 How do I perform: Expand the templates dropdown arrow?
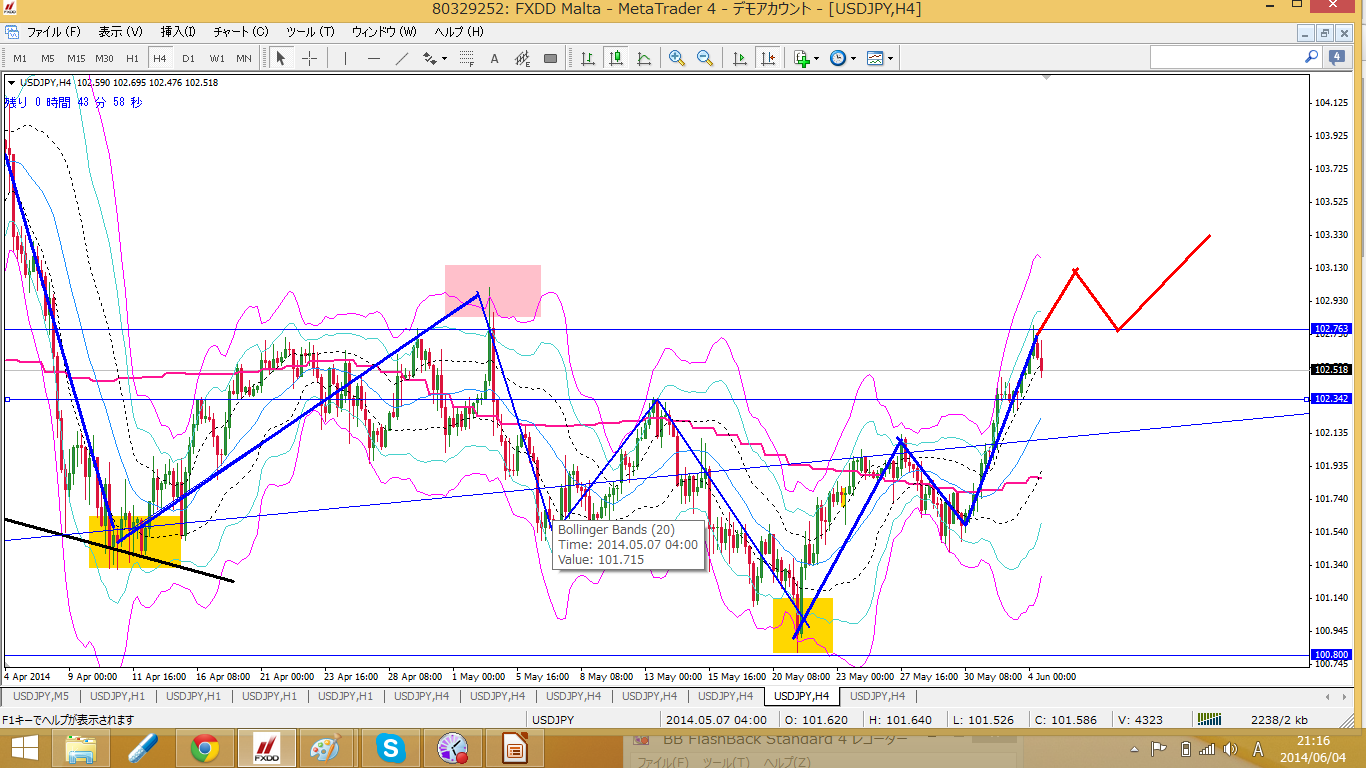(x=890, y=58)
